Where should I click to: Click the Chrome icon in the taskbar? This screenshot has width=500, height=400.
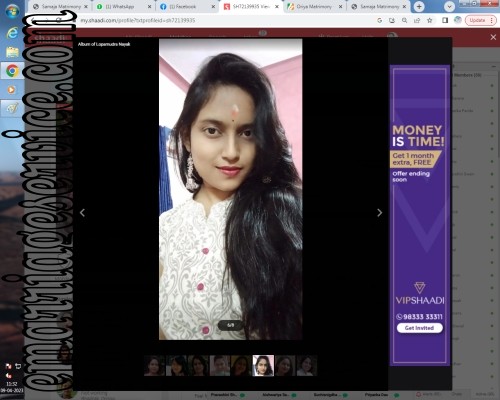pos(12,71)
